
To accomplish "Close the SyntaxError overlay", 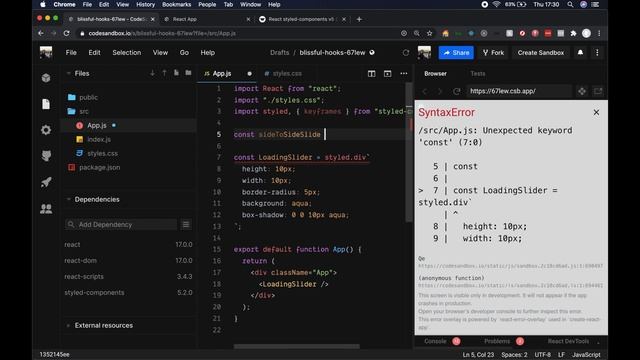I will coord(596,112).
